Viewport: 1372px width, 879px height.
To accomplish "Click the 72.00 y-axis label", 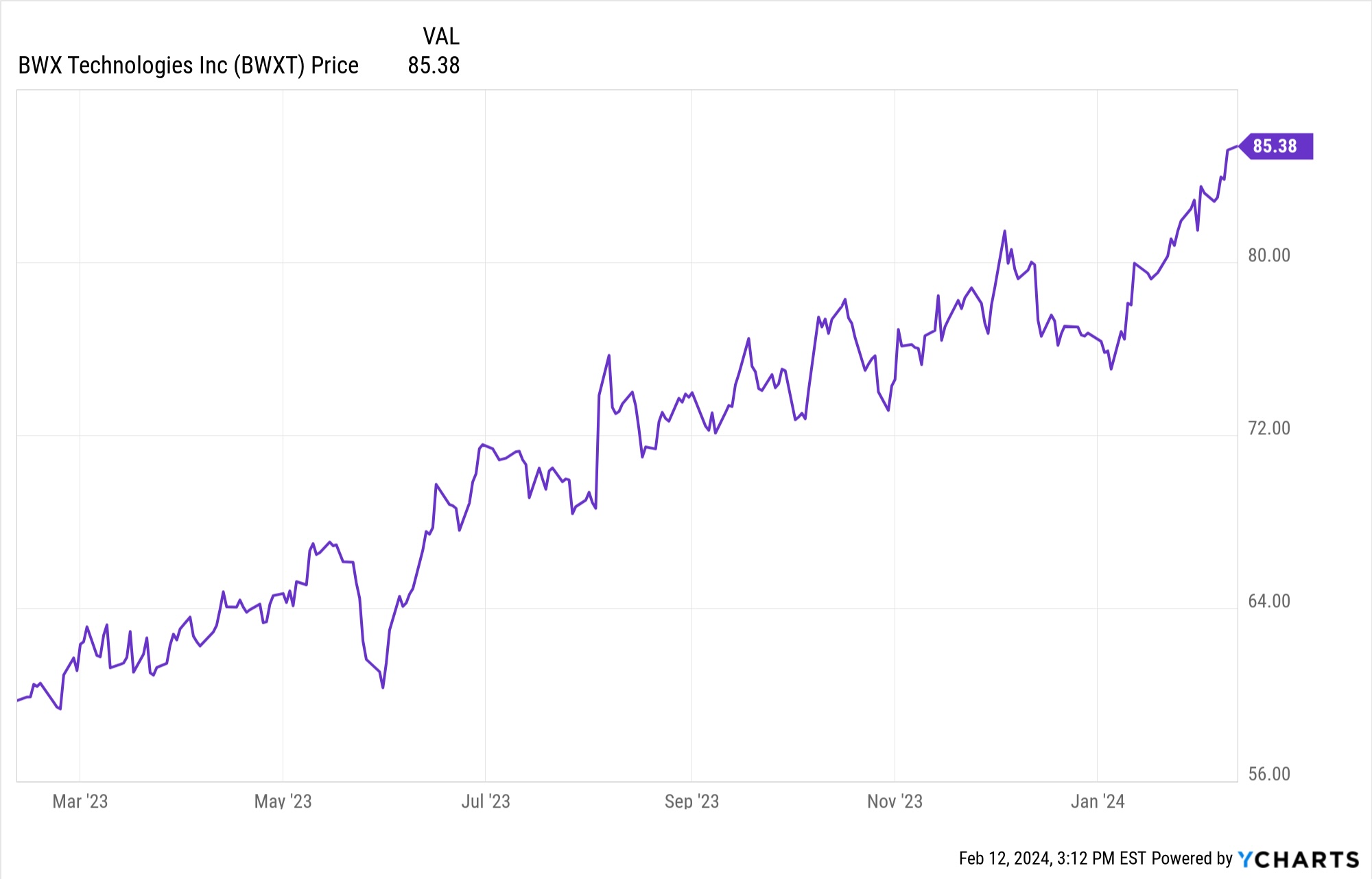I will click(1269, 428).
